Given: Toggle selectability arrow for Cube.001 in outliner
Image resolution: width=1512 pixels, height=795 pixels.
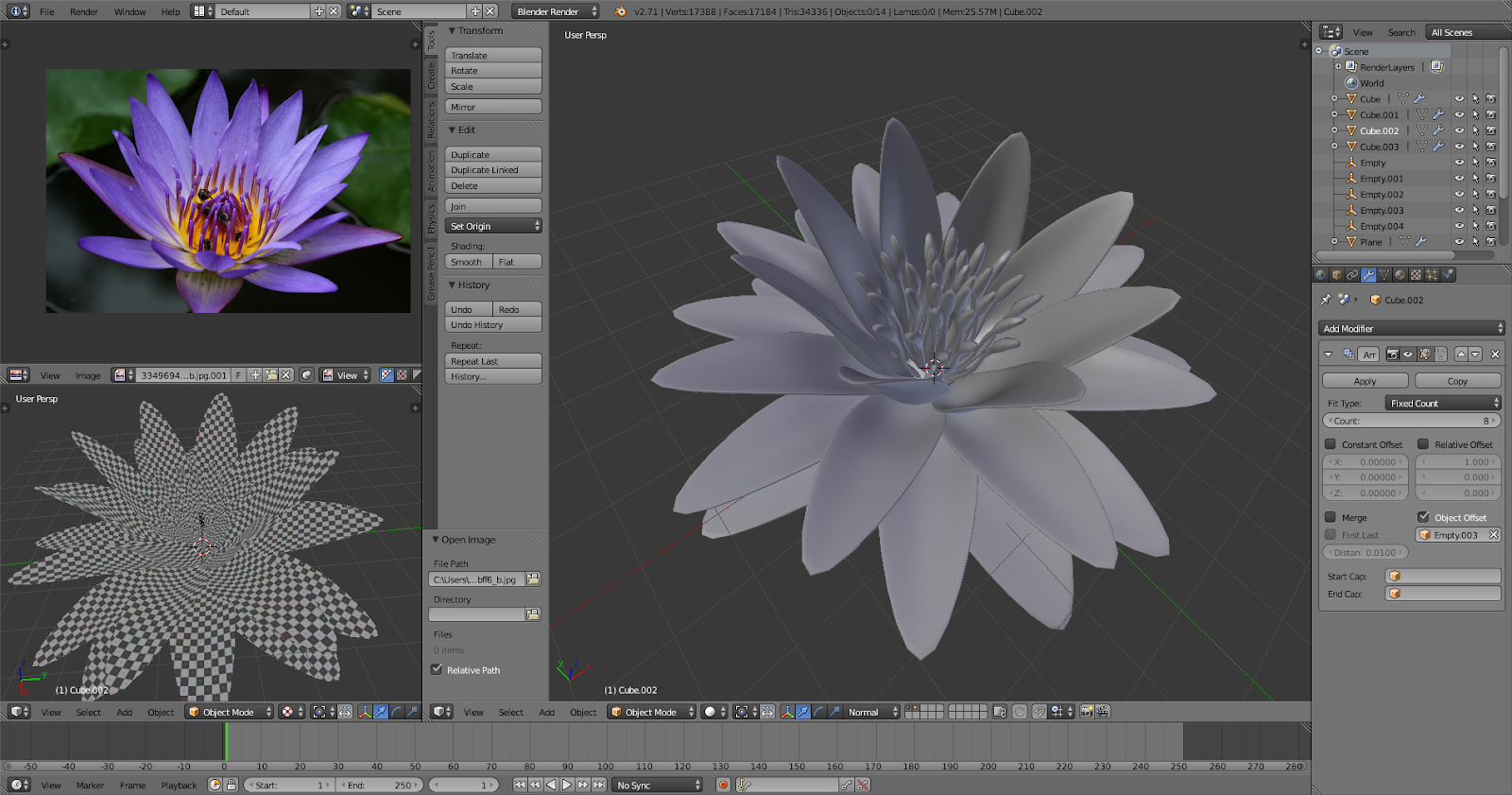Looking at the screenshot, I should [x=1475, y=114].
